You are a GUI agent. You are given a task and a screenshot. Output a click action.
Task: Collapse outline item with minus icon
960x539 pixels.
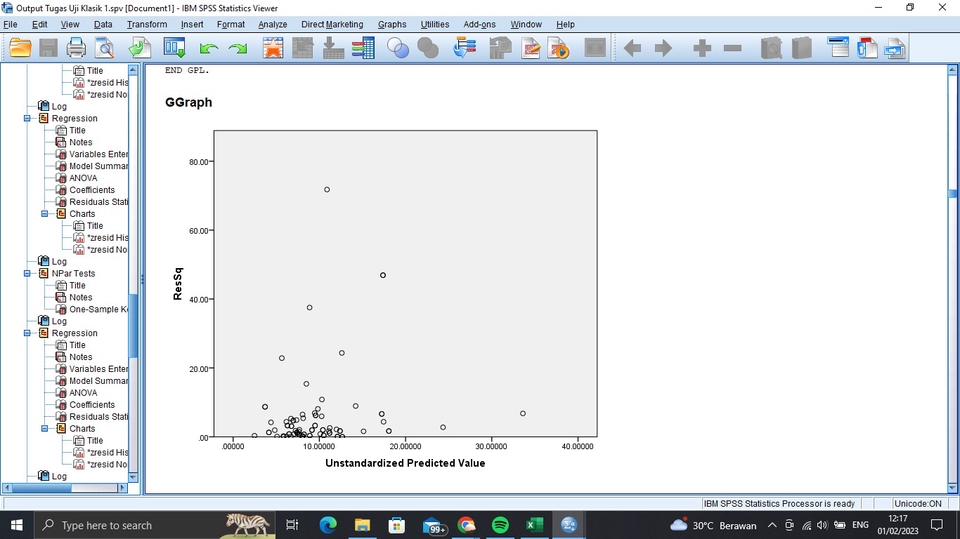tap(732, 48)
